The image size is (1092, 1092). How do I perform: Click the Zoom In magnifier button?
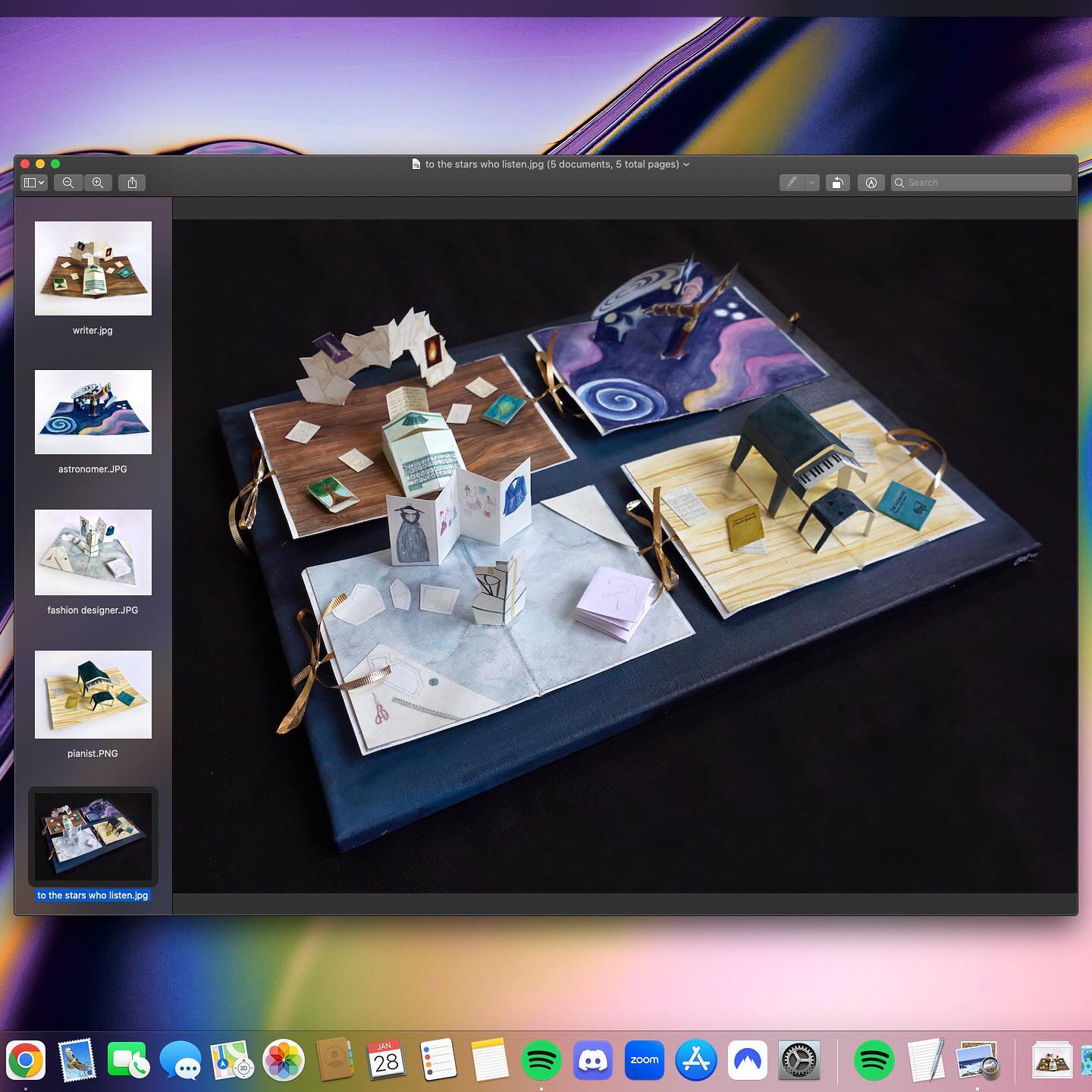tap(98, 183)
